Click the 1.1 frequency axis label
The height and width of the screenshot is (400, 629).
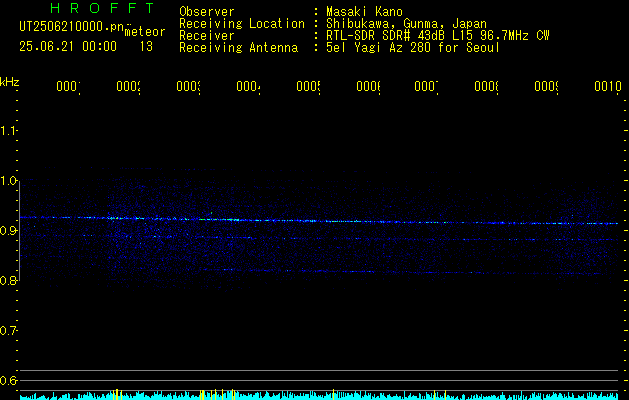(8, 130)
